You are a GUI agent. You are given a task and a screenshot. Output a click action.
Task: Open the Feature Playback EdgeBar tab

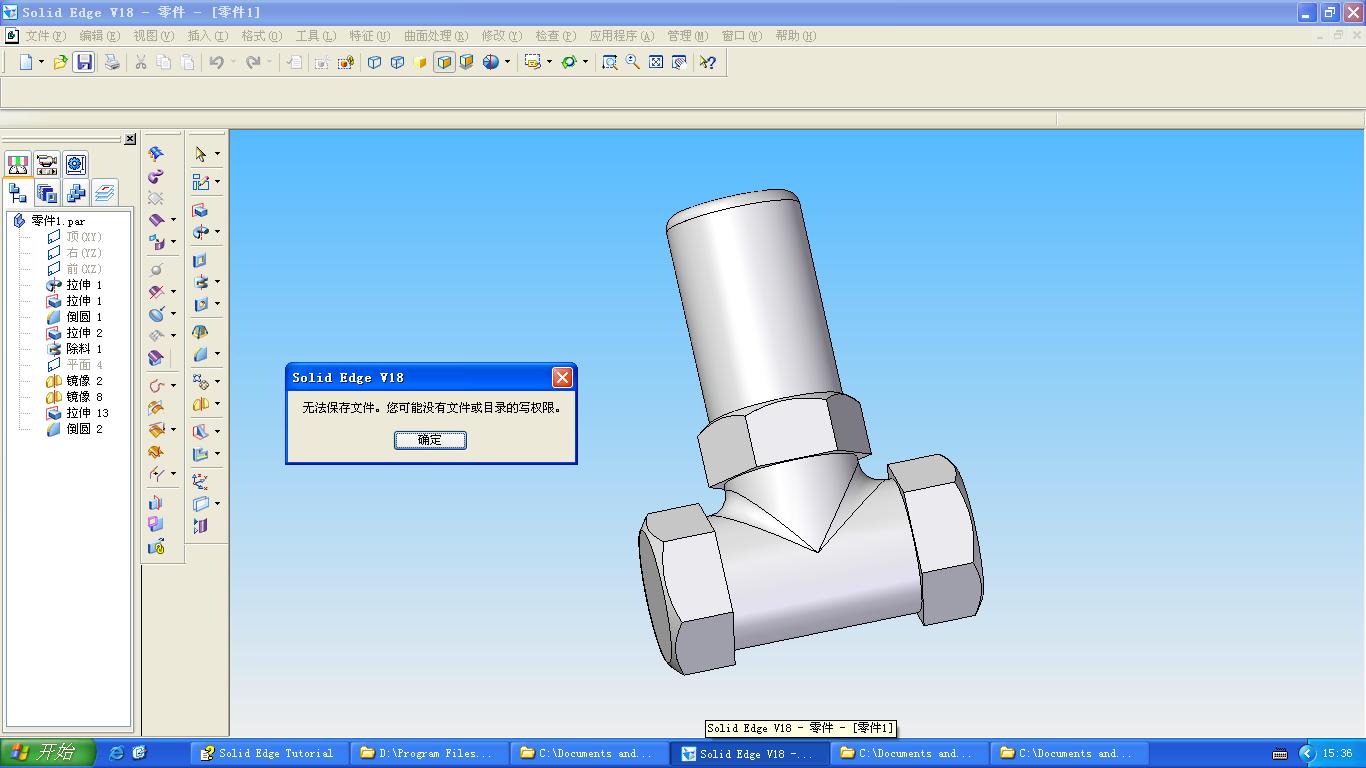click(x=47, y=164)
